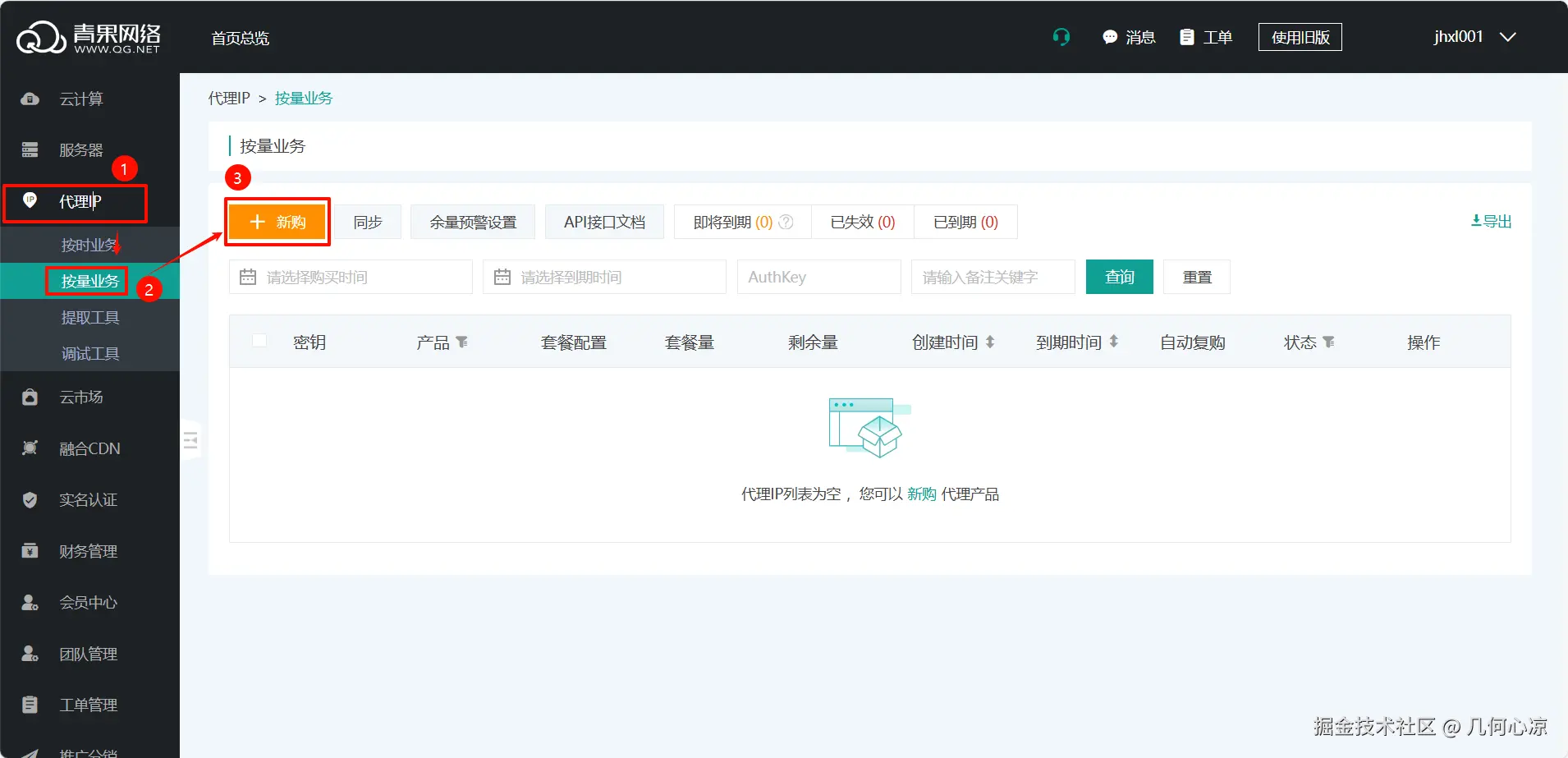Image resolution: width=1568 pixels, height=758 pixels.
Task: Toggle the select-all checkbox in the table header
Action: click(x=259, y=340)
